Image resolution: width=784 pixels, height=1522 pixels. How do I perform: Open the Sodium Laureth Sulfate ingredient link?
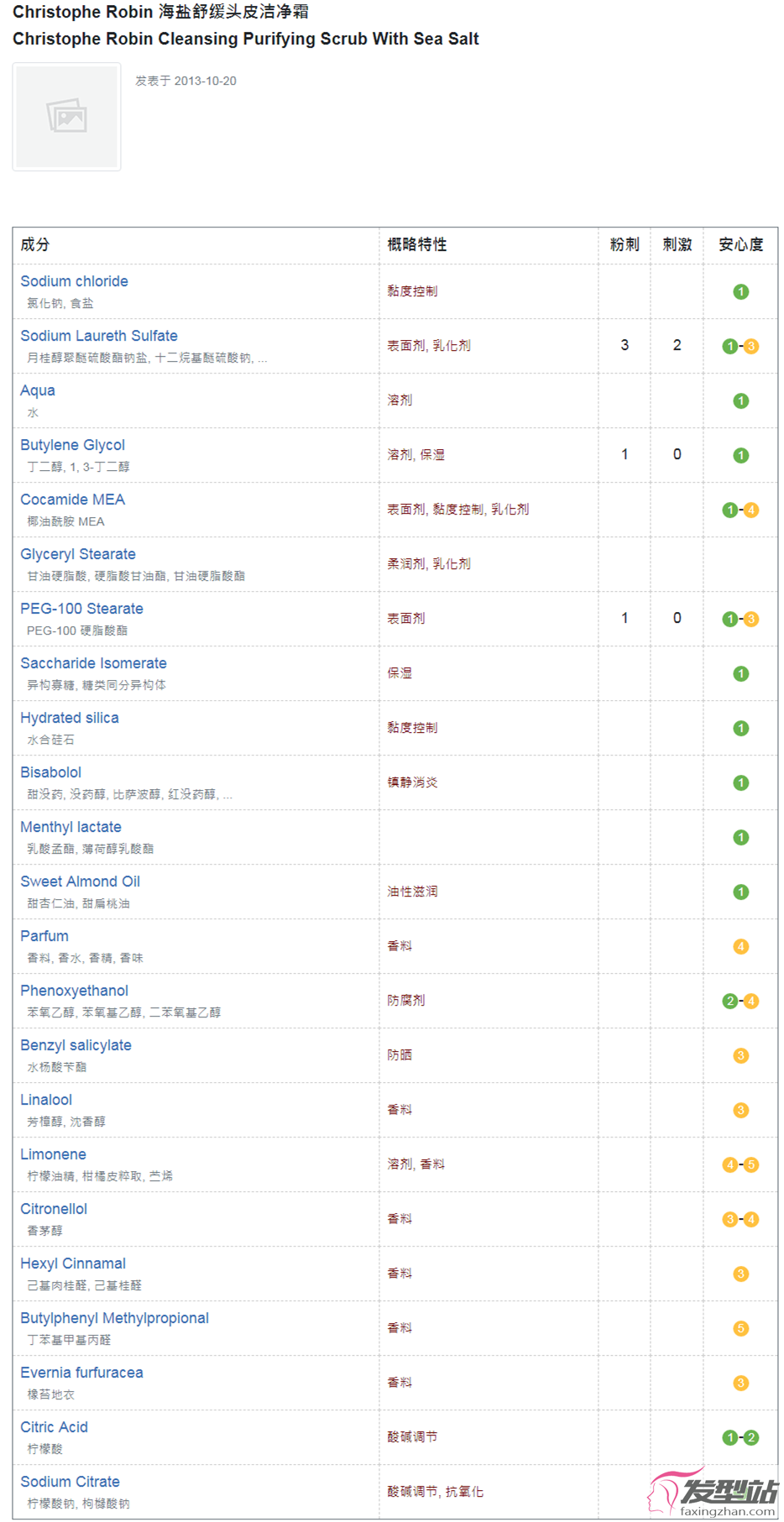(99, 336)
